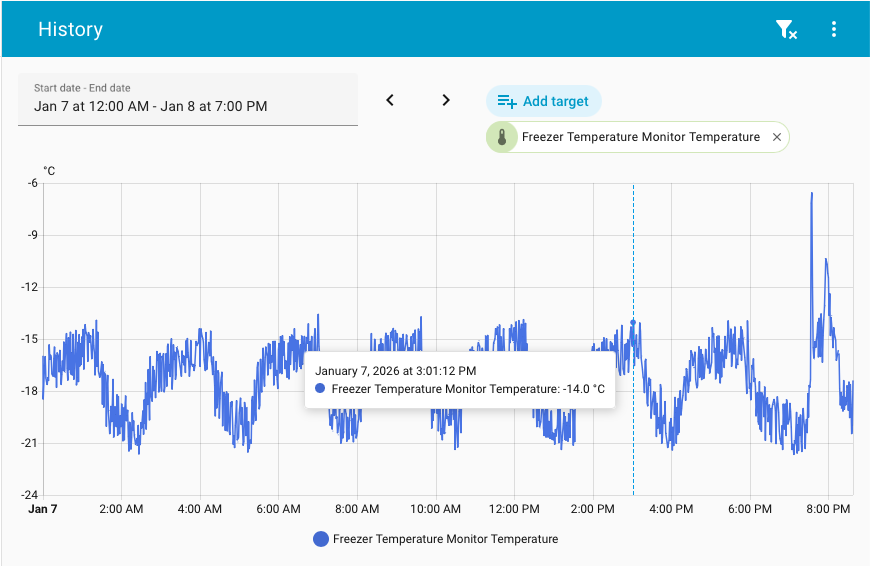Clear the history filter with the funnel icon

(786, 30)
